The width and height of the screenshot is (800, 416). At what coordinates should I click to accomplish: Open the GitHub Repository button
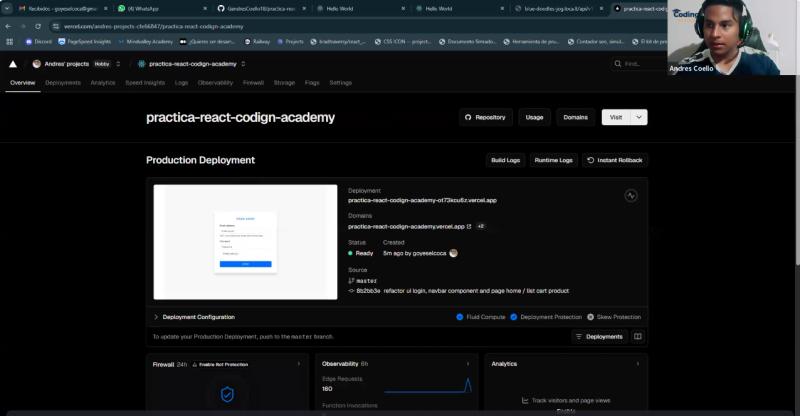point(485,117)
